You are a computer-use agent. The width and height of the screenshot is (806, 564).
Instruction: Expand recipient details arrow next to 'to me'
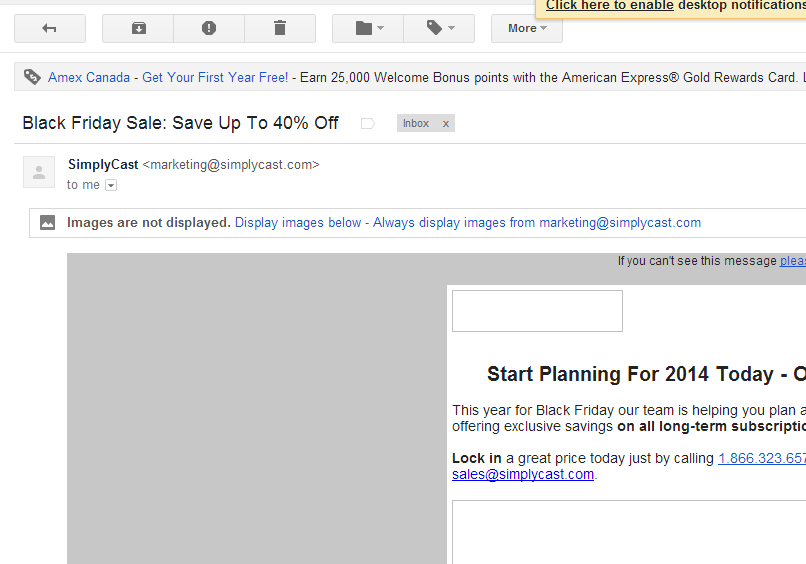[111, 185]
